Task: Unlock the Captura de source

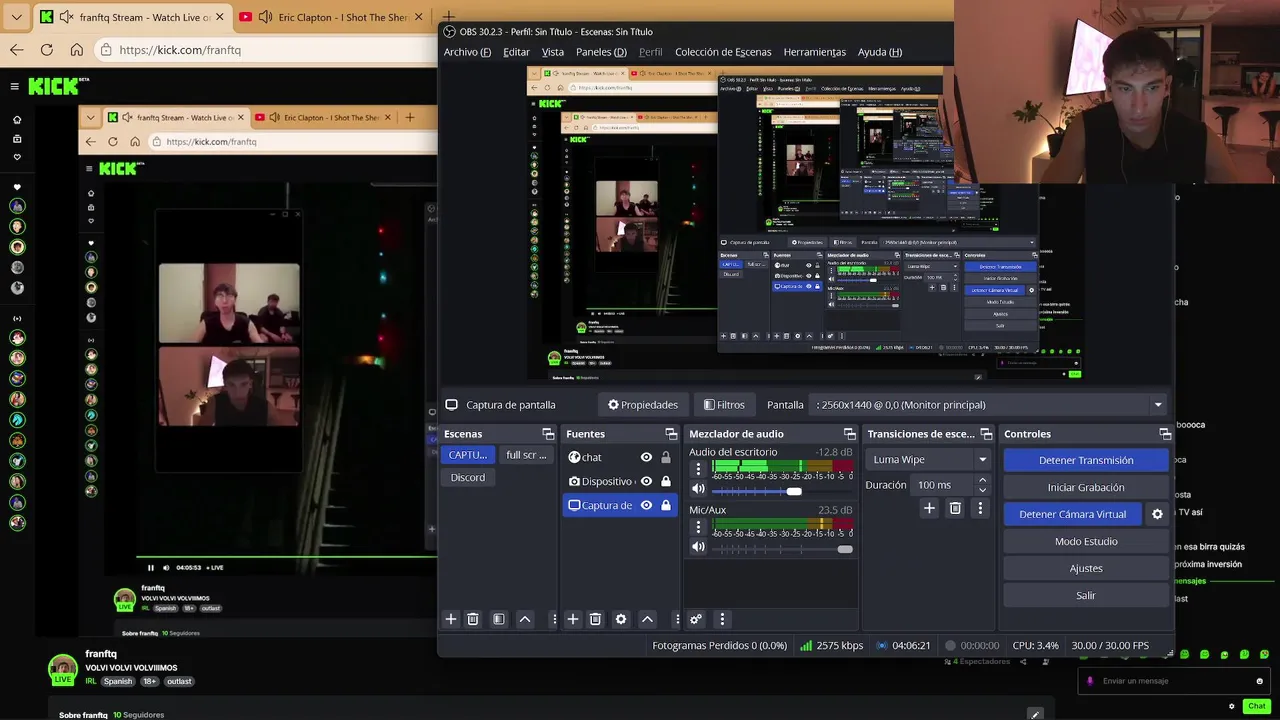Action: [x=666, y=505]
